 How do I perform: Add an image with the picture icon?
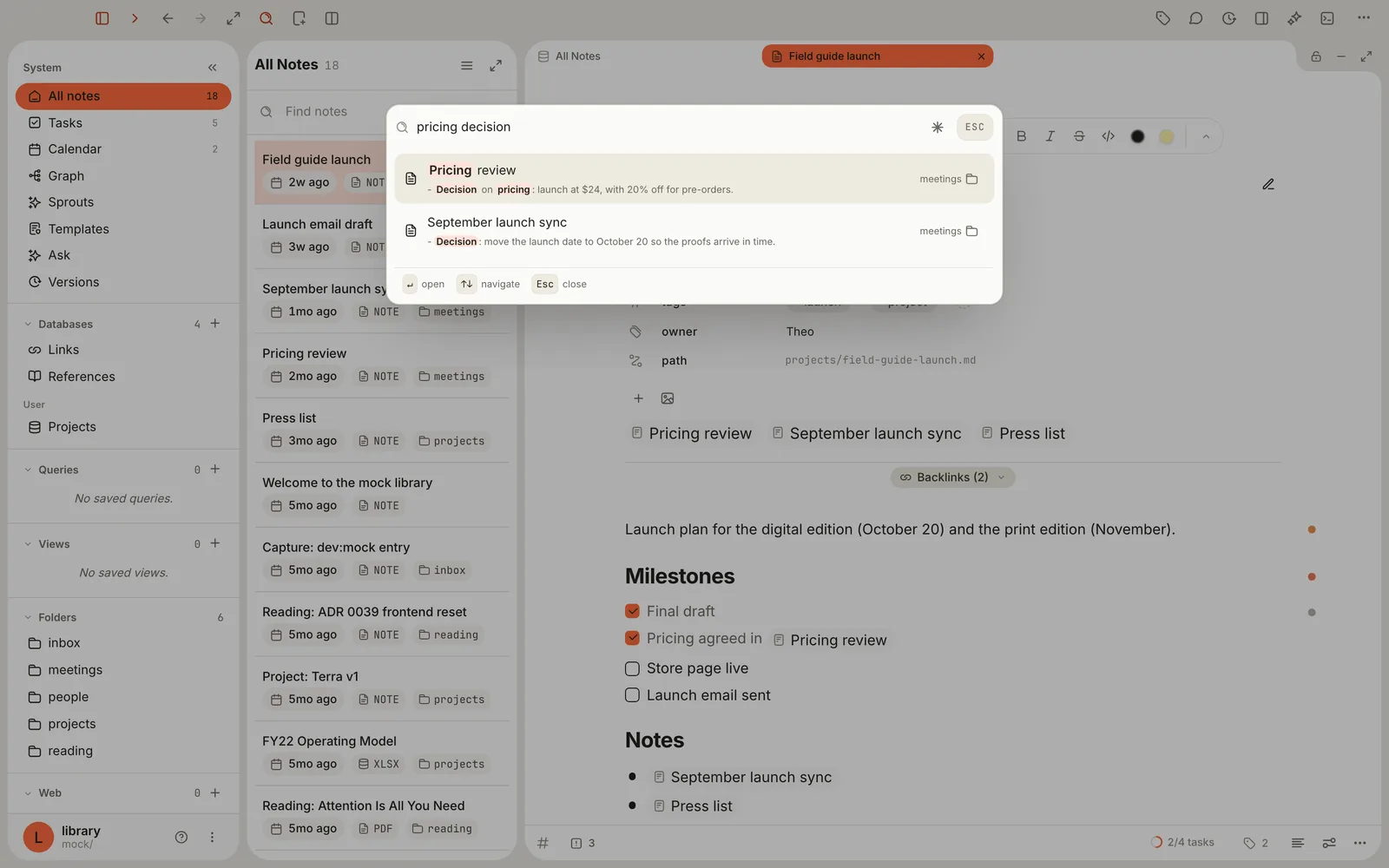668,398
